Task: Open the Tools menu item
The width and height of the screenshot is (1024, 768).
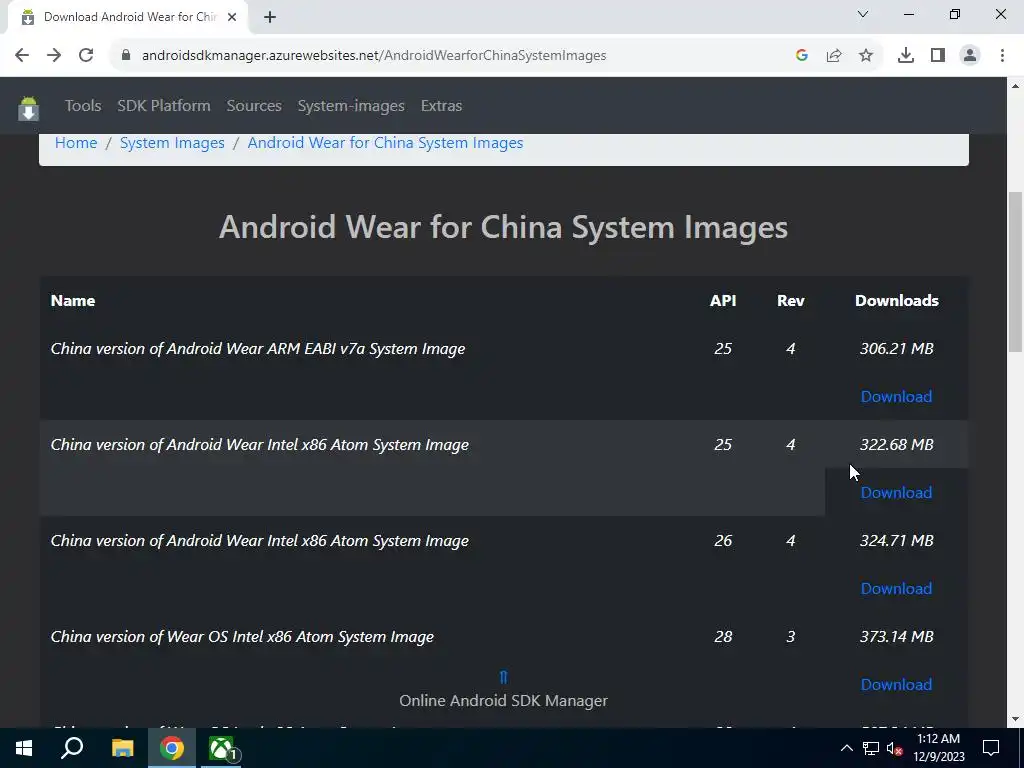Action: click(x=83, y=106)
